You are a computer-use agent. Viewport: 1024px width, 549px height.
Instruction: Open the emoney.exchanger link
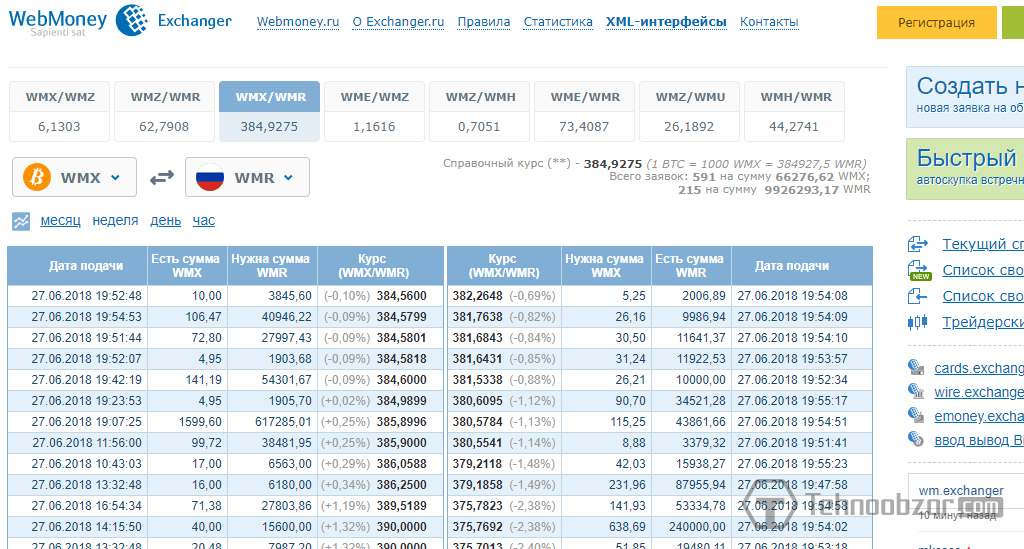pyautogui.click(x=979, y=416)
